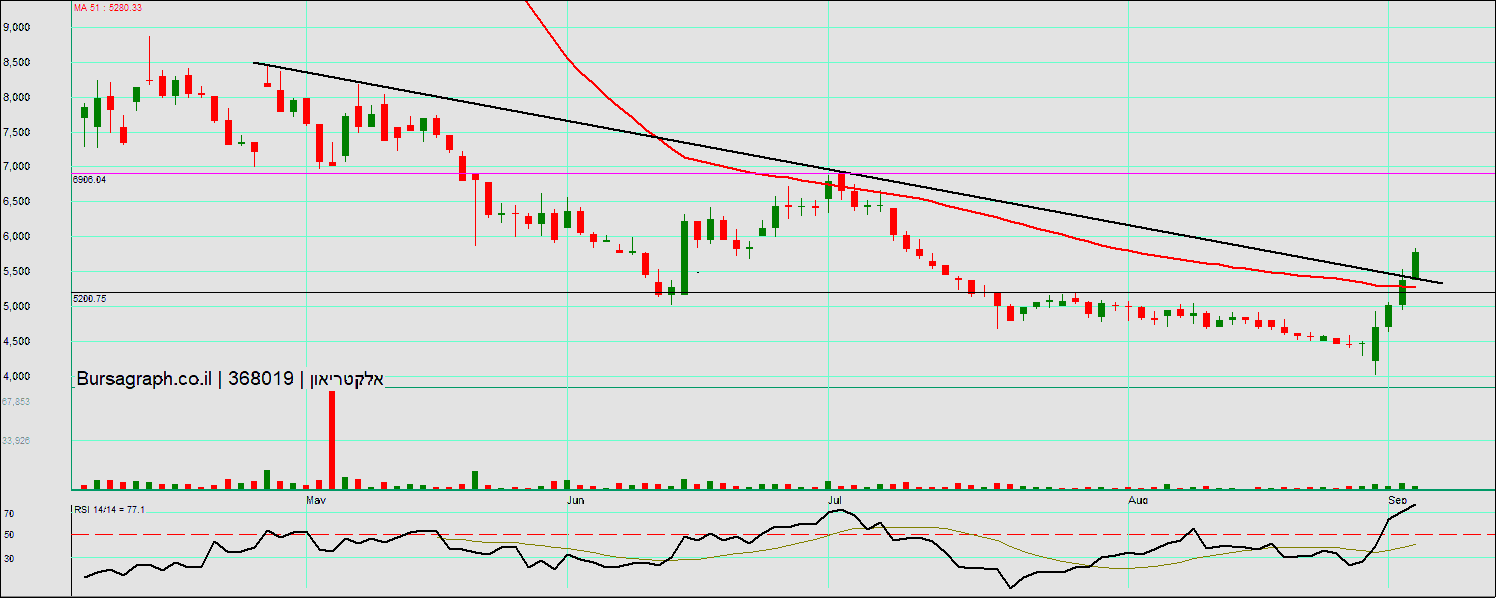Select the 6,000 price axis label
The image size is (1496, 598).
(17, 236)
